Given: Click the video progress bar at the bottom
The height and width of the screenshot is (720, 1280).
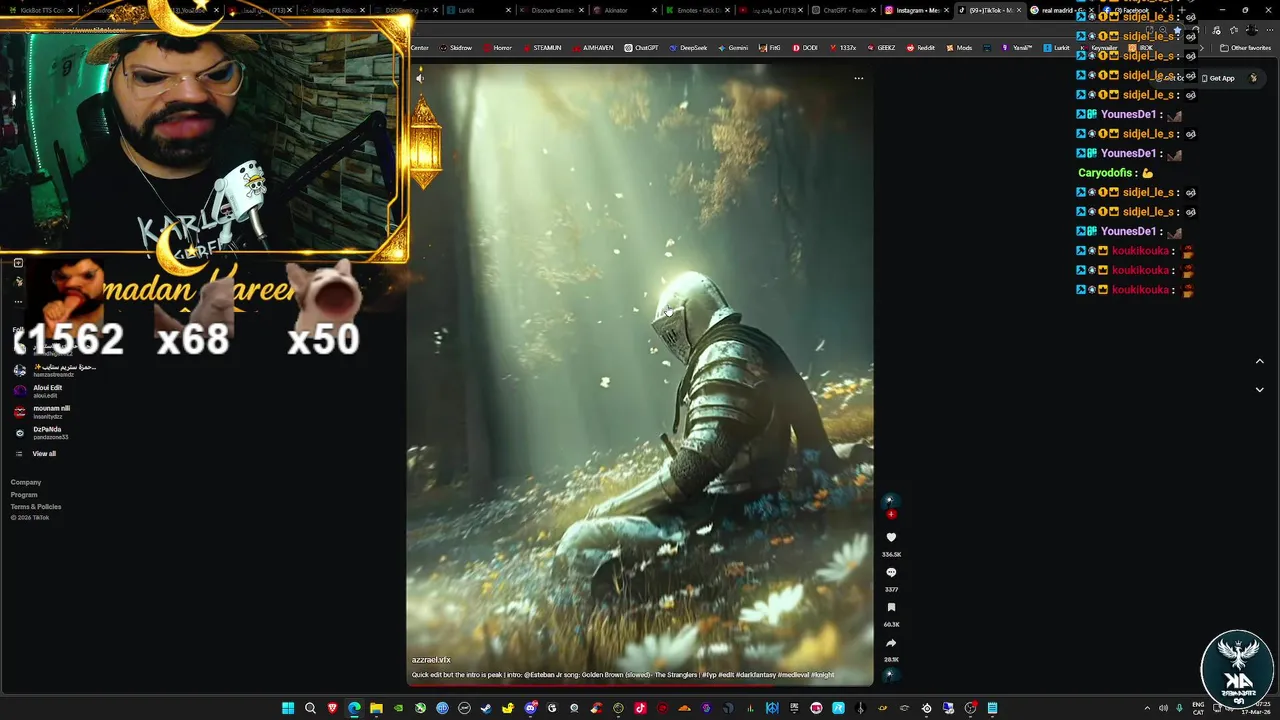Looking at the screenshot, I should tap(640, 685).
